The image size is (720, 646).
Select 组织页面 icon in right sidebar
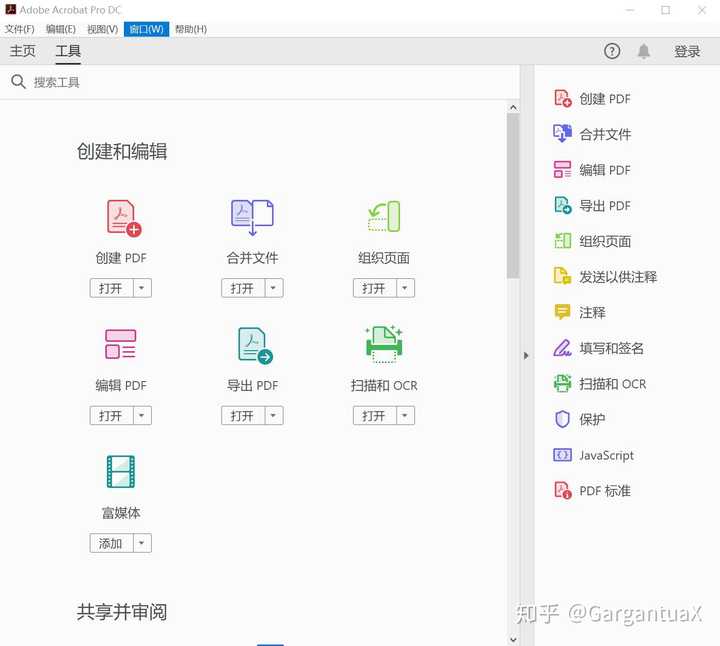562,241
